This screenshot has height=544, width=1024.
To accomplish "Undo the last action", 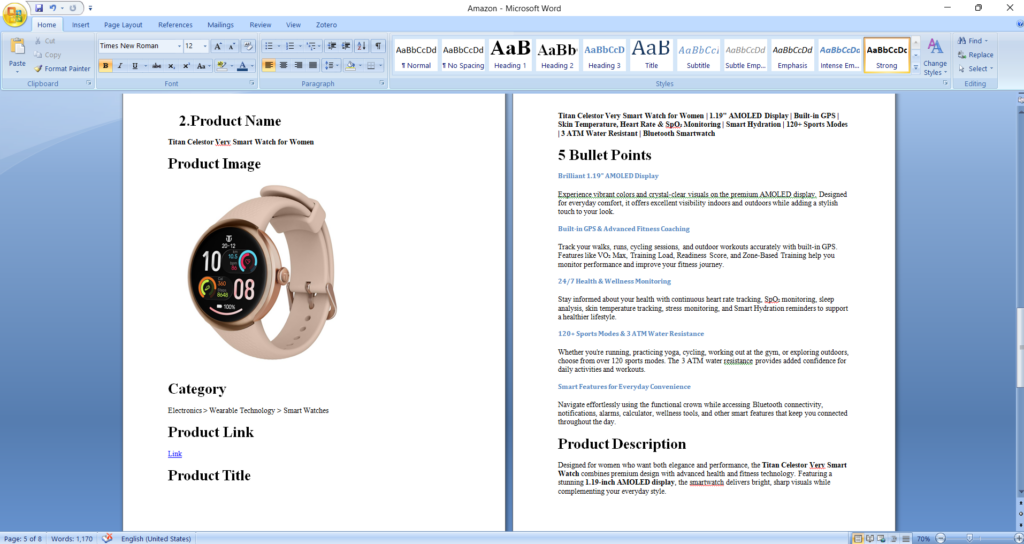I will point(53,8).
